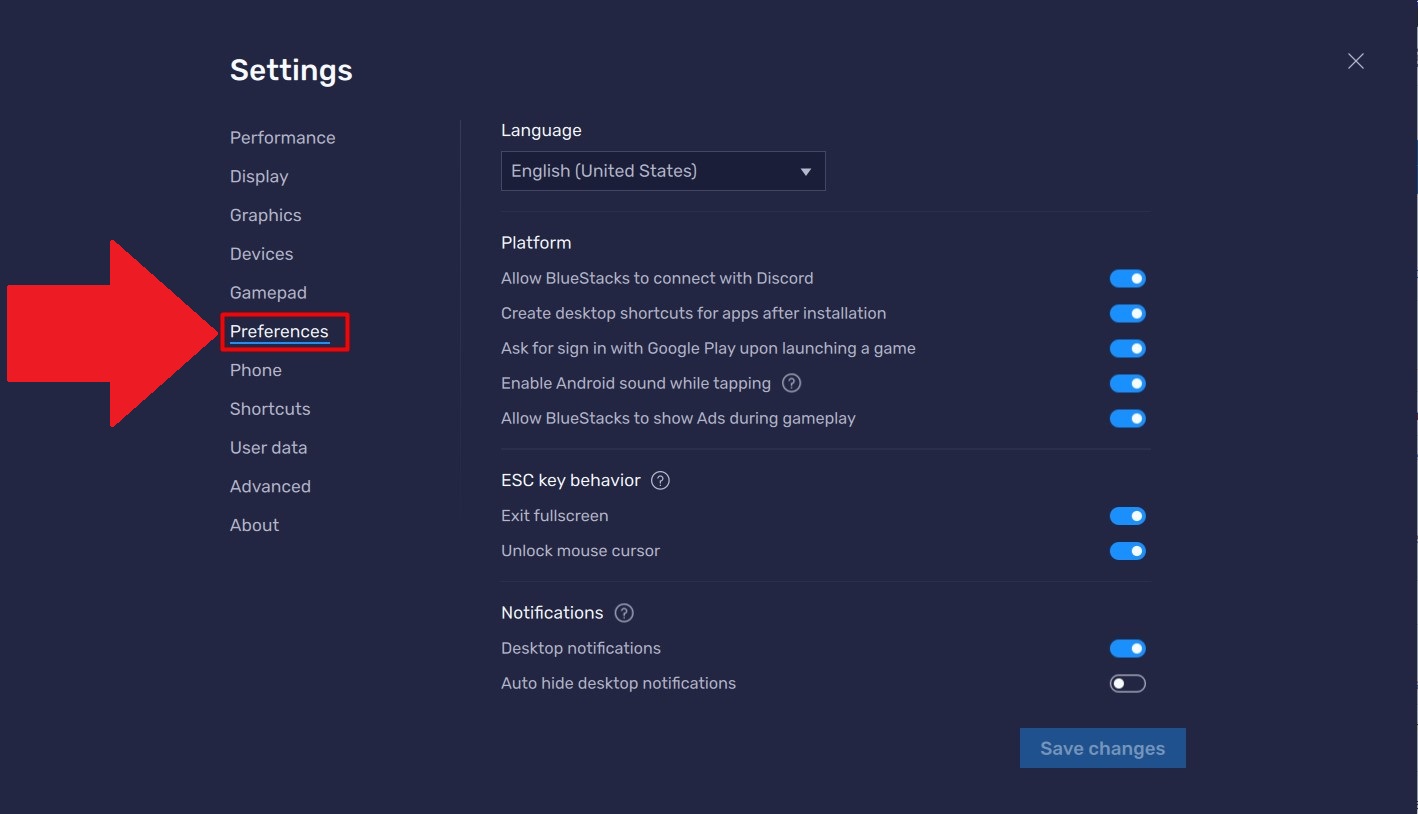Switch to the Graphics settings tab
Viewport: 1418px width, 814px height.
point(265,215)
